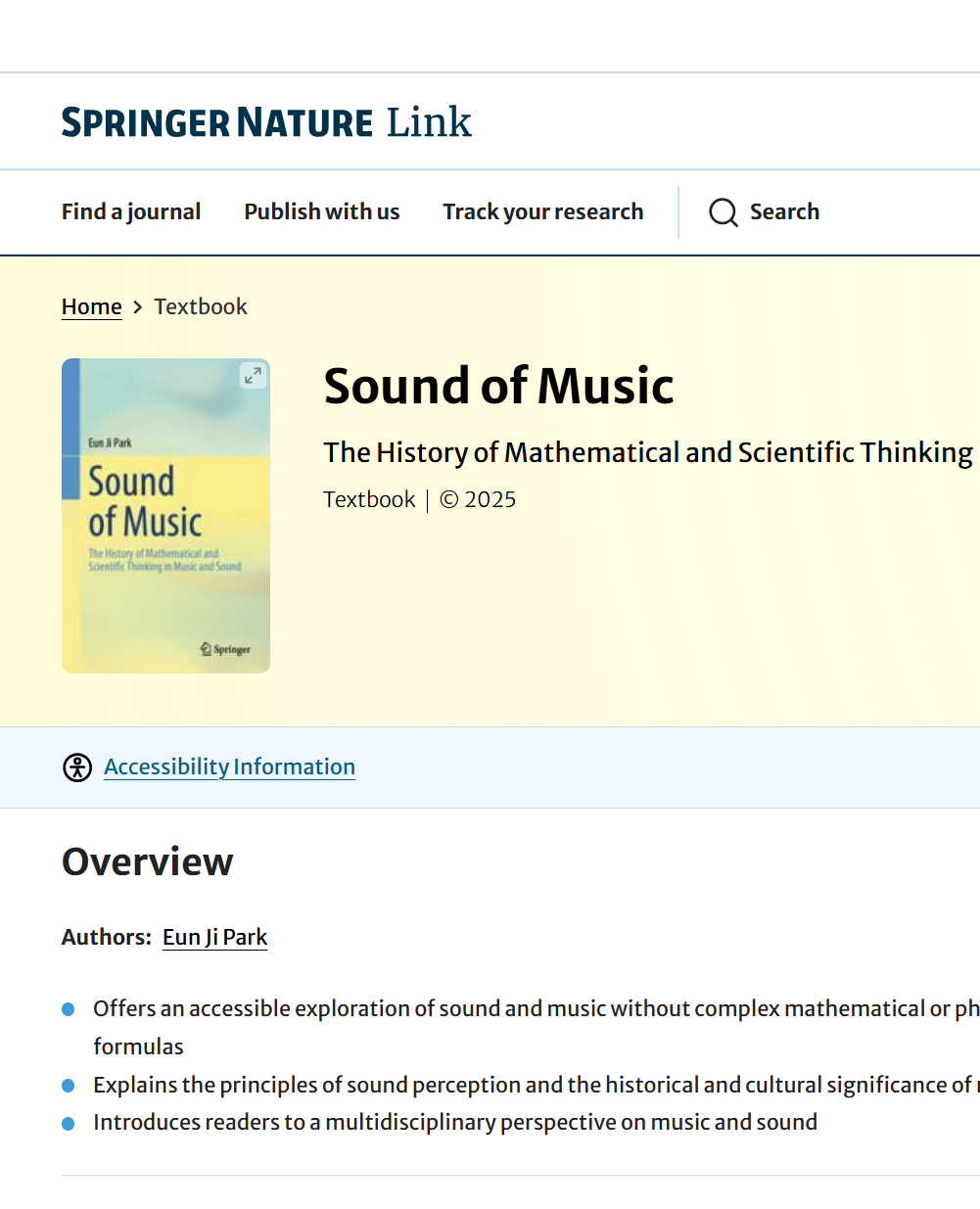
Task: Click the subtitle about Mathematical and Scientific Thinking
Action: (x=648, y=452)
